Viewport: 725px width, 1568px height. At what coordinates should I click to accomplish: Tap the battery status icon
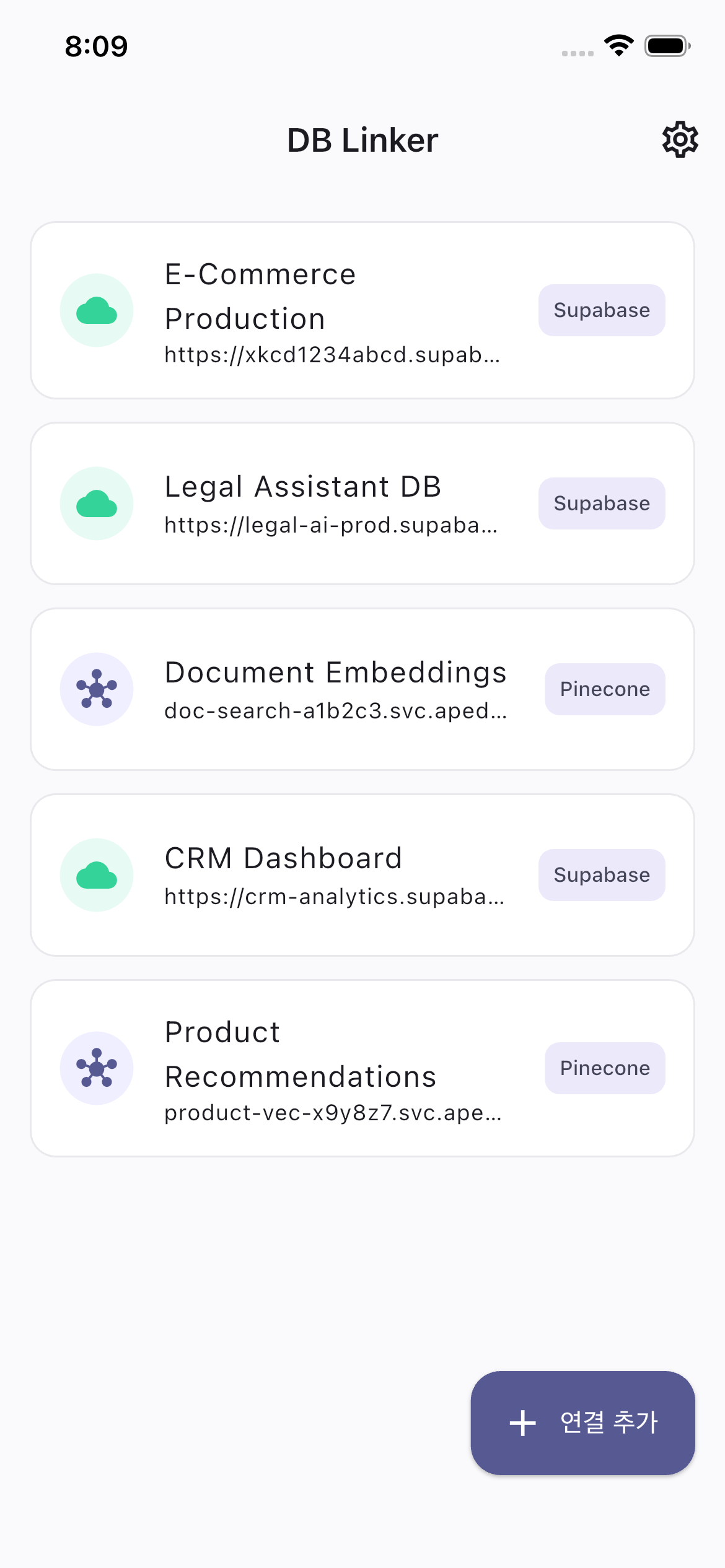point(667,46)
